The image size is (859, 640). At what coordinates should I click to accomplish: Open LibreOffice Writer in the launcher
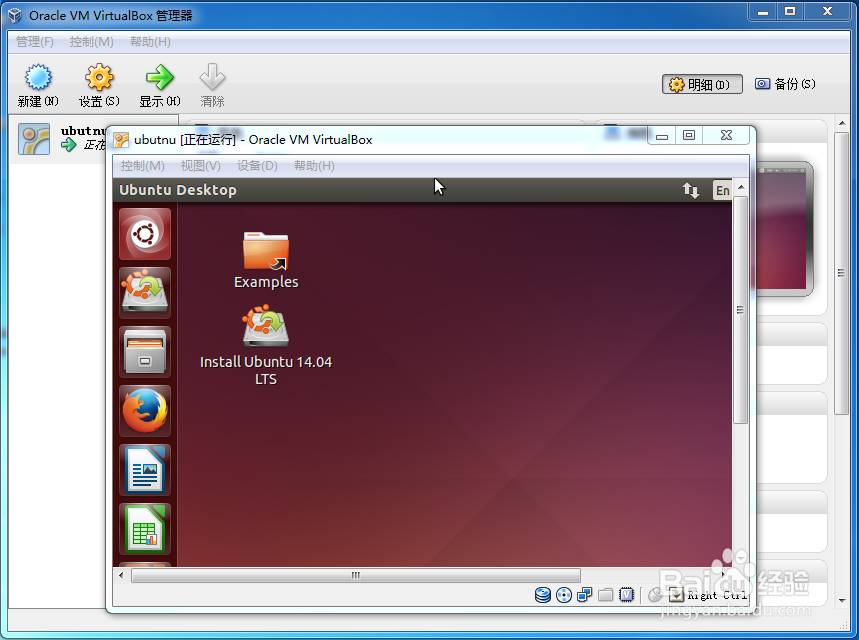145,470
